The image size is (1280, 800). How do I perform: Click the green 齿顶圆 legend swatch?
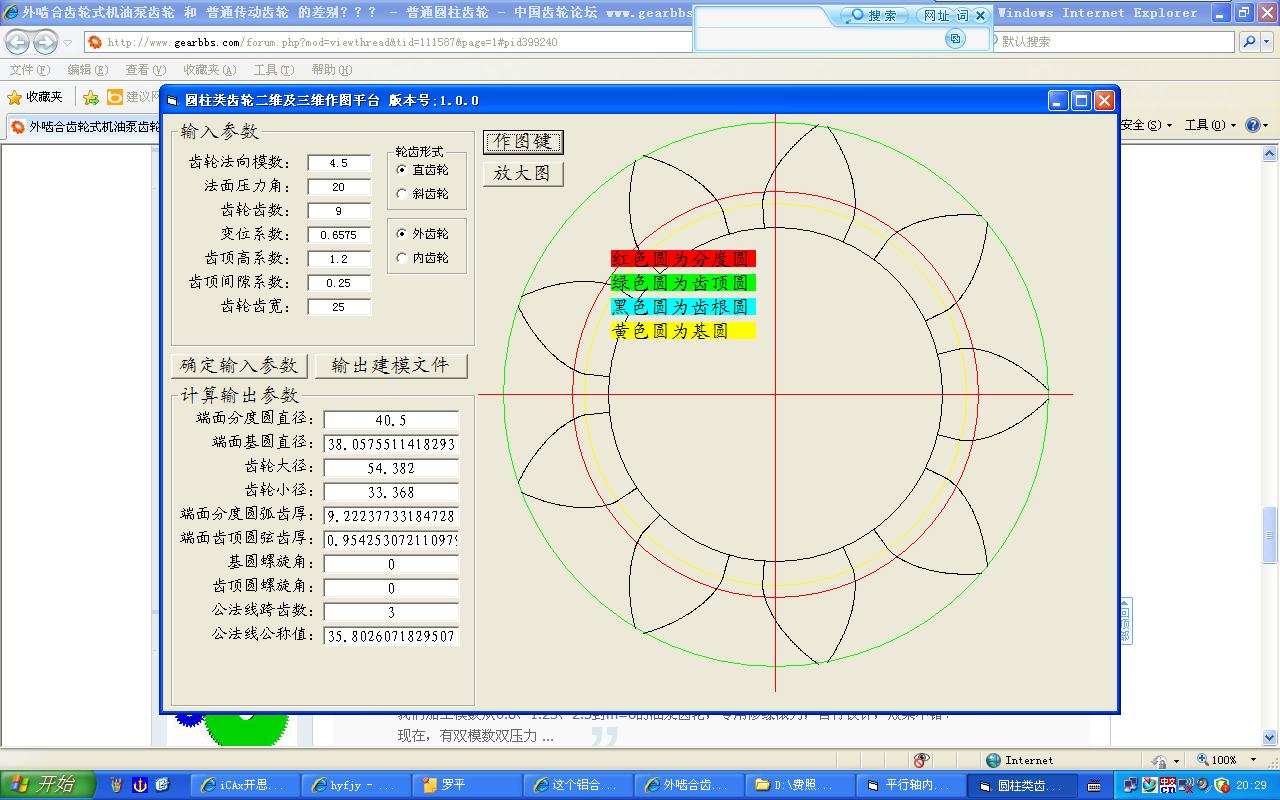click(x=683, y=283)
